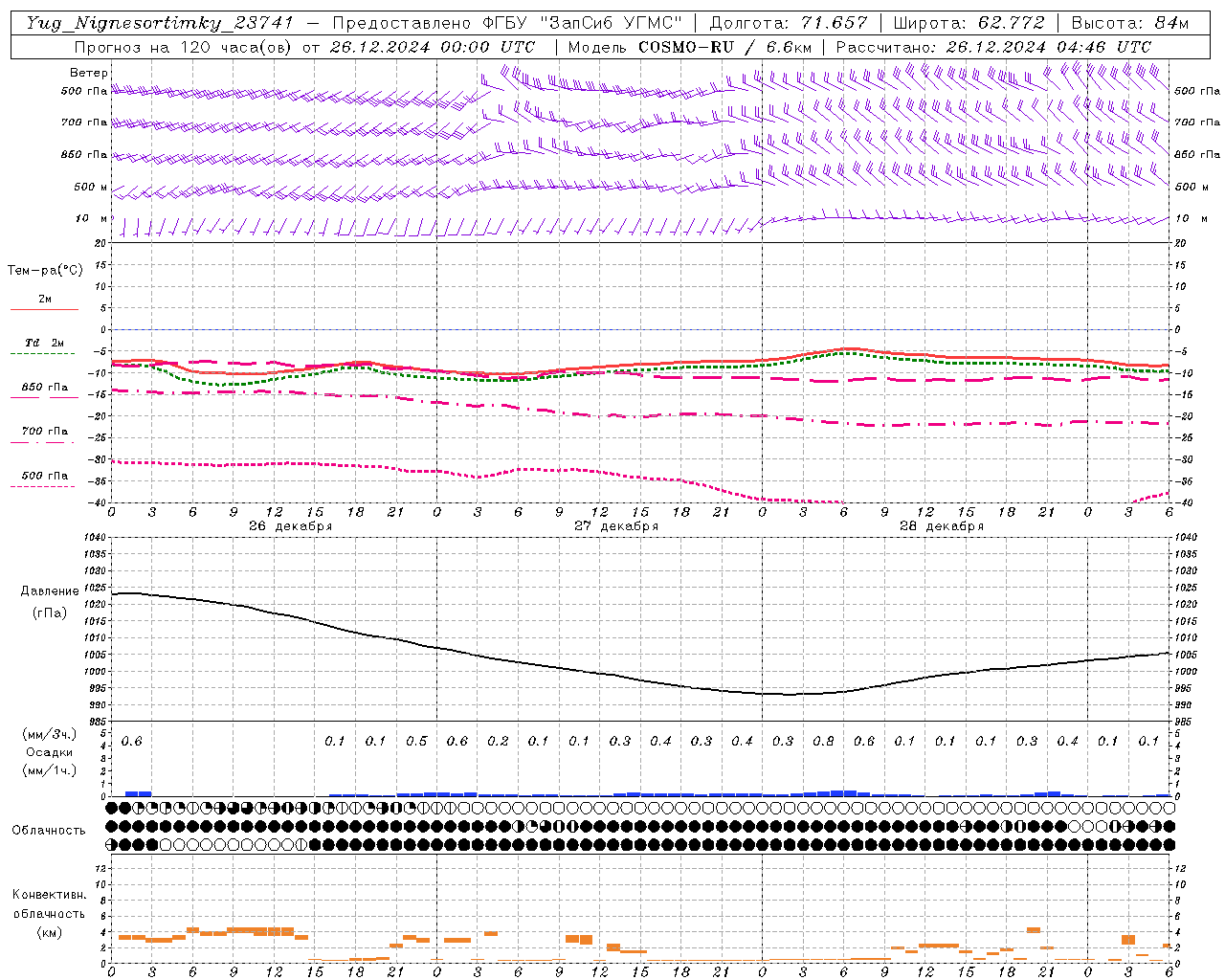Click the Рассчитано: 26.12.2024 04:46 UTC text
This screenshot has width=1225, height=980.
[x=993, y=47]
